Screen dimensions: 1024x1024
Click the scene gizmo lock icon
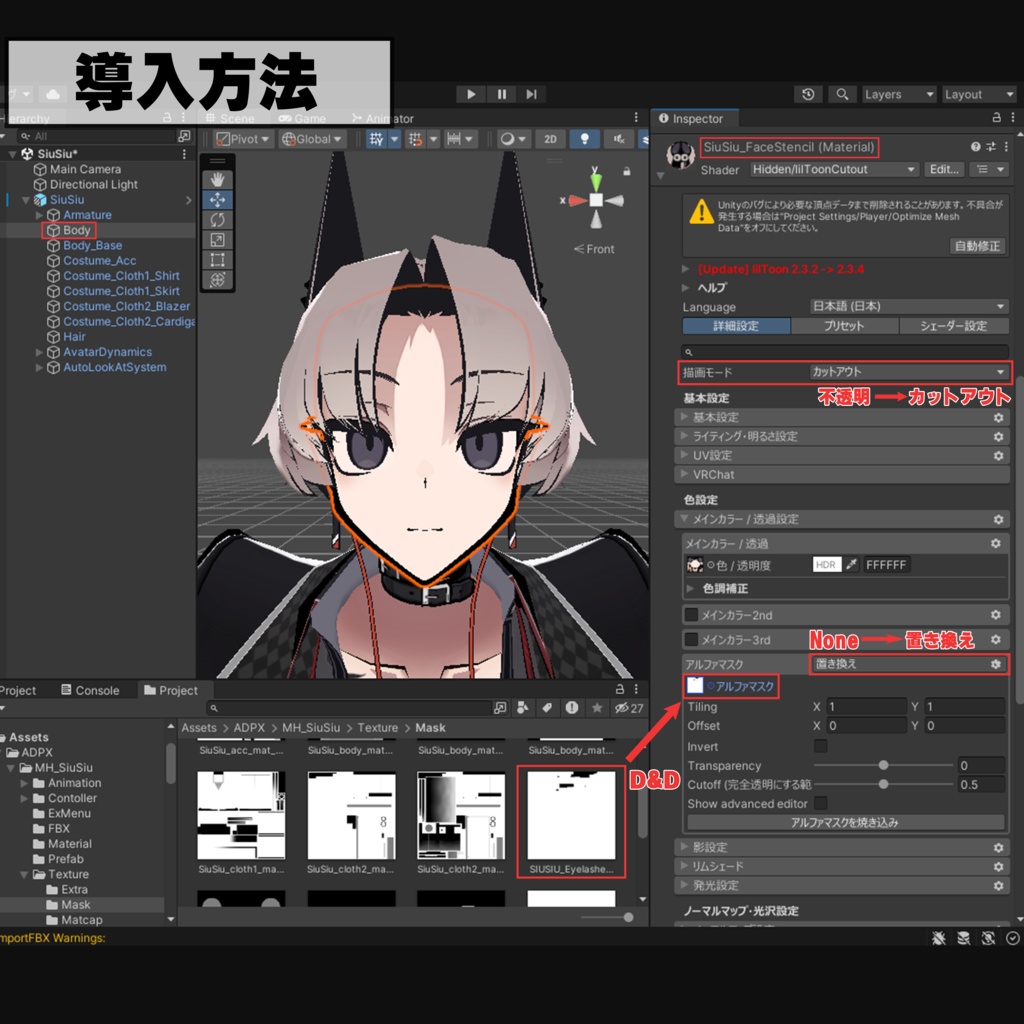(626, 172)
